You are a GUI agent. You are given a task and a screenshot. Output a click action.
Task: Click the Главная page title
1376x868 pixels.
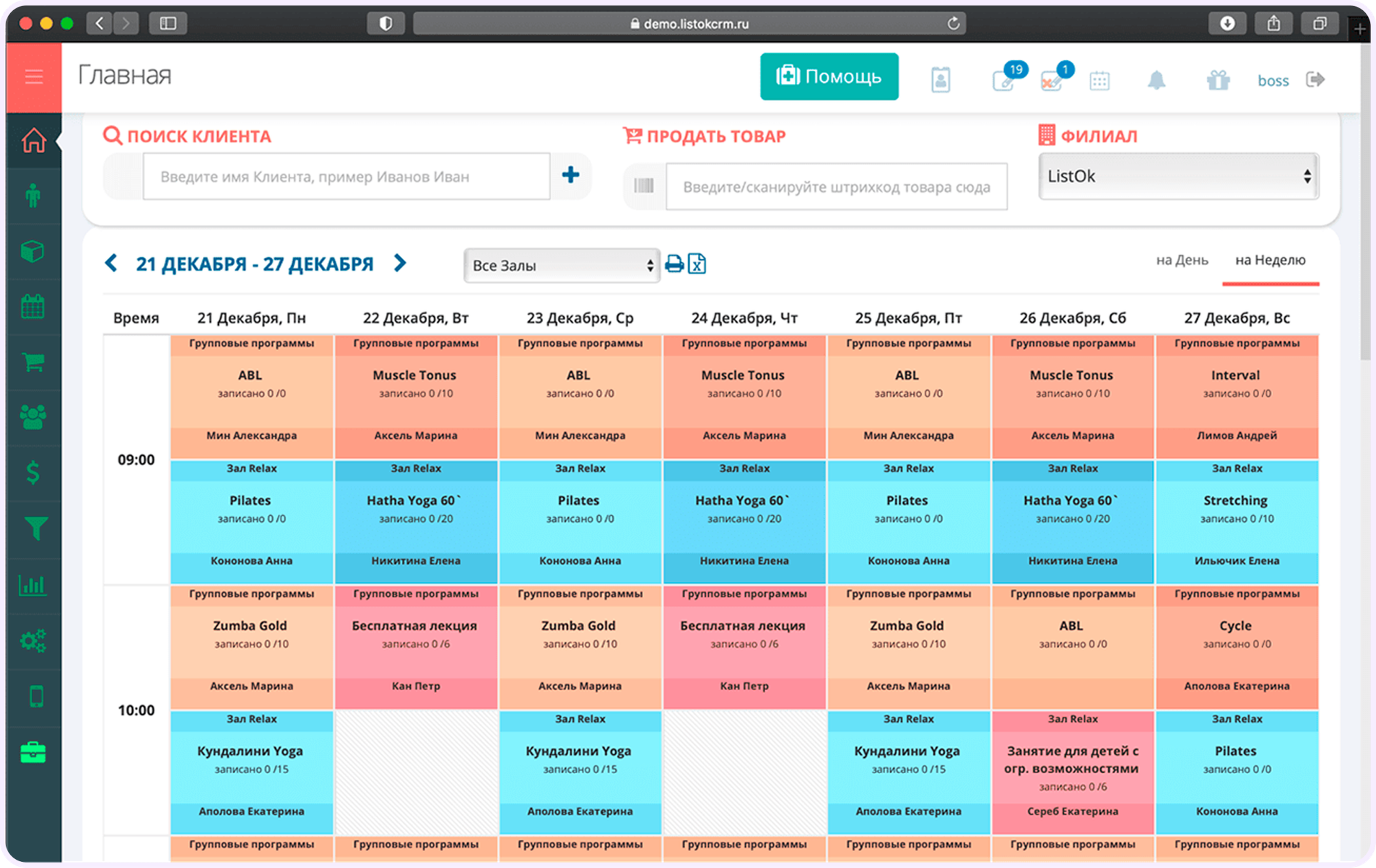pyautogui.click(x=125, y=75)
